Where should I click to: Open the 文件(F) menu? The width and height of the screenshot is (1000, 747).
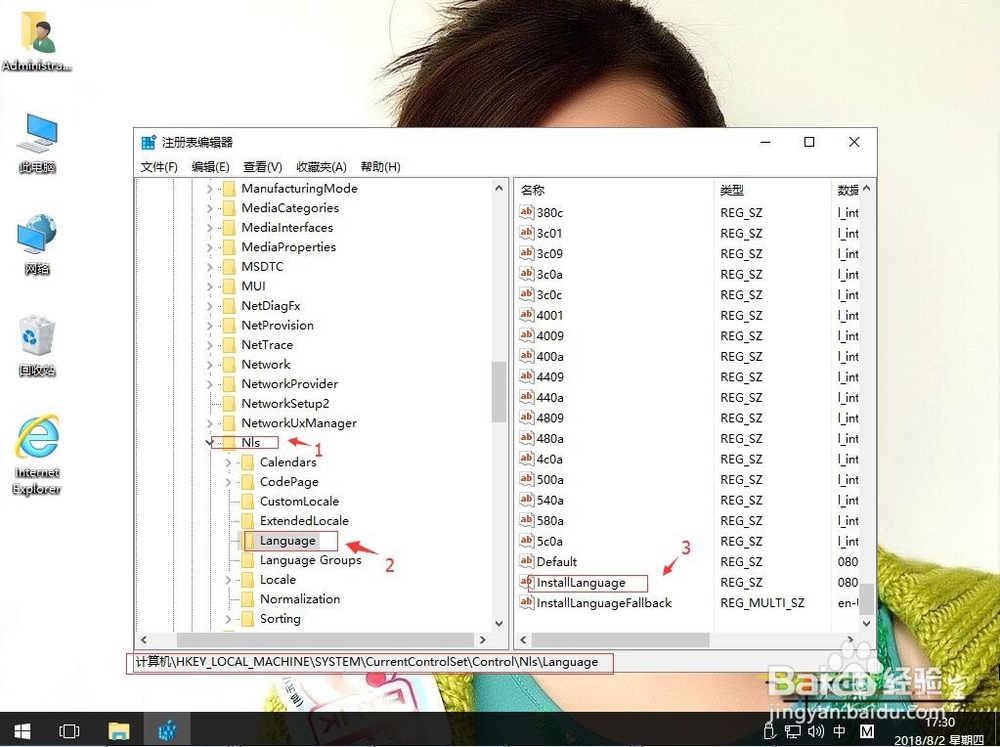[x=159, y=166]
